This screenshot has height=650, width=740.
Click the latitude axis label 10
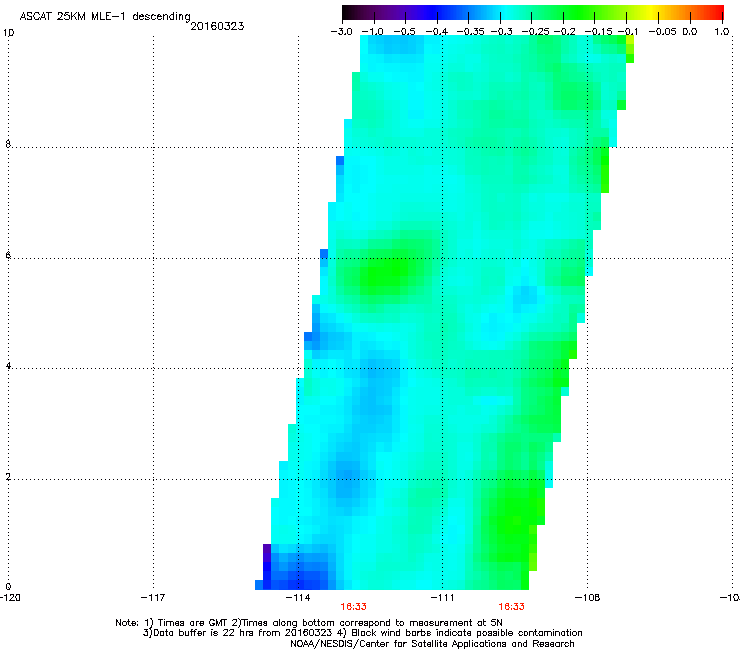8,33
